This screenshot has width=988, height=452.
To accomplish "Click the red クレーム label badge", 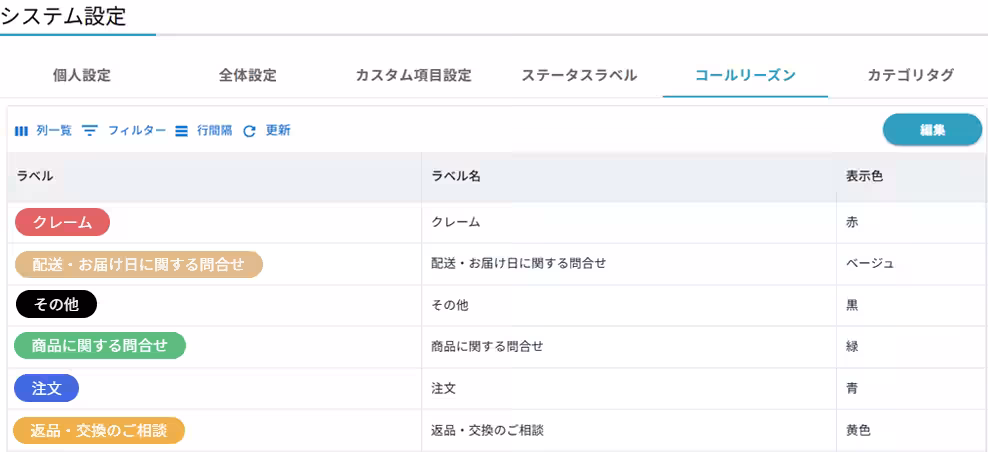I will click(x=62, y=222).
